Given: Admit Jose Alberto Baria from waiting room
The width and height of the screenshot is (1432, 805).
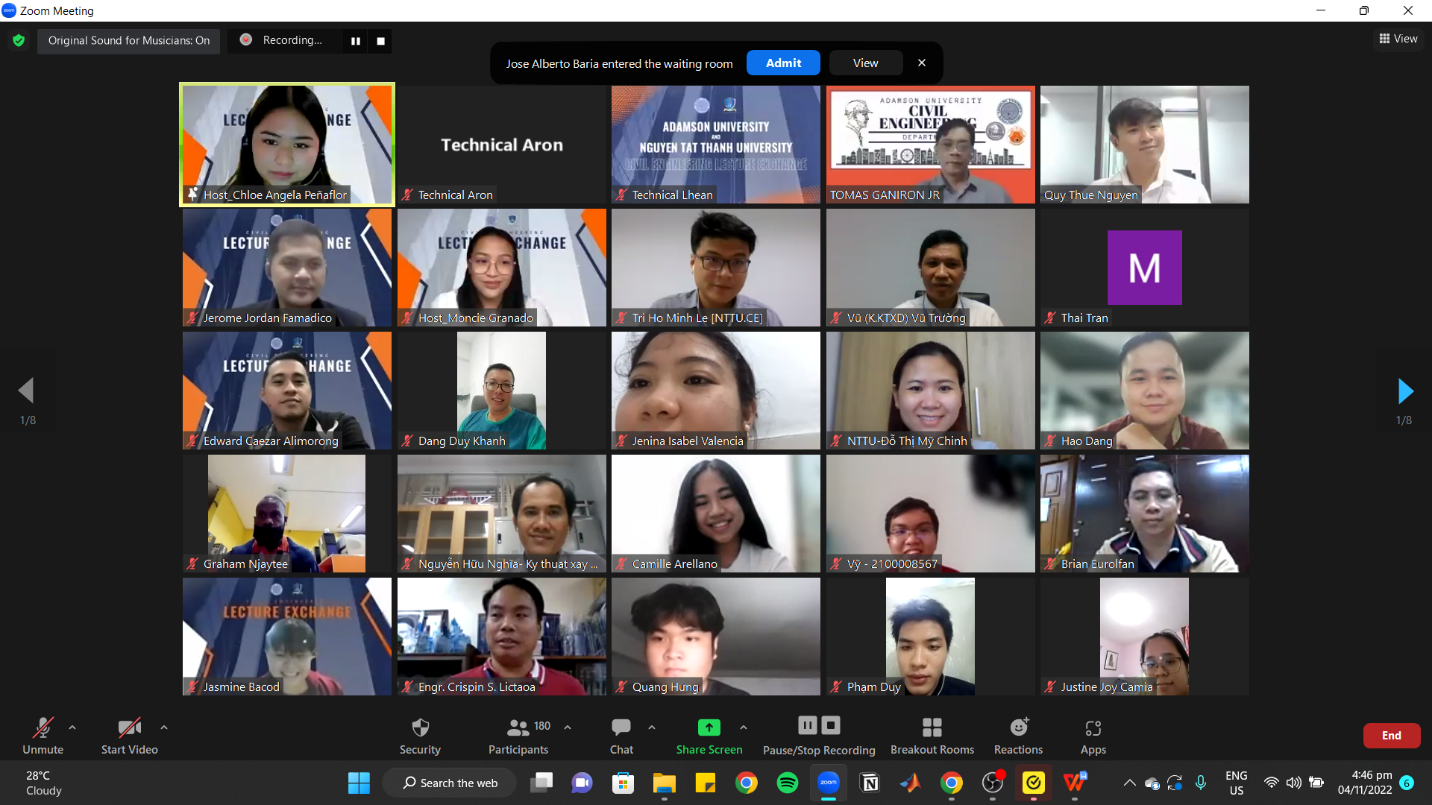Looking at the screenshot, I should coord(783,63).
